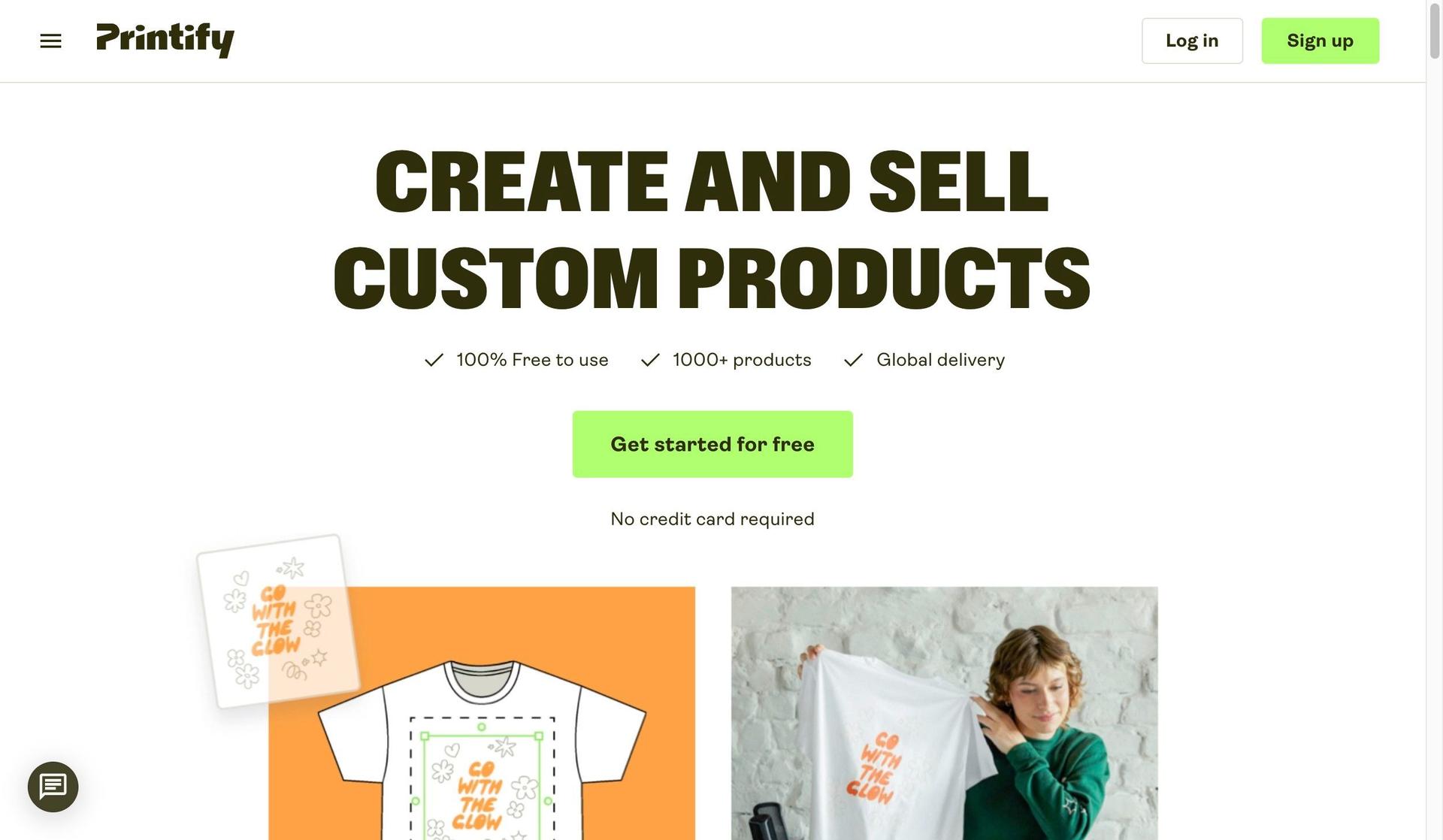Click the checkmark beside Global delivery
This screenshot has height=840, width=1443.
click(x=853, y=360)
